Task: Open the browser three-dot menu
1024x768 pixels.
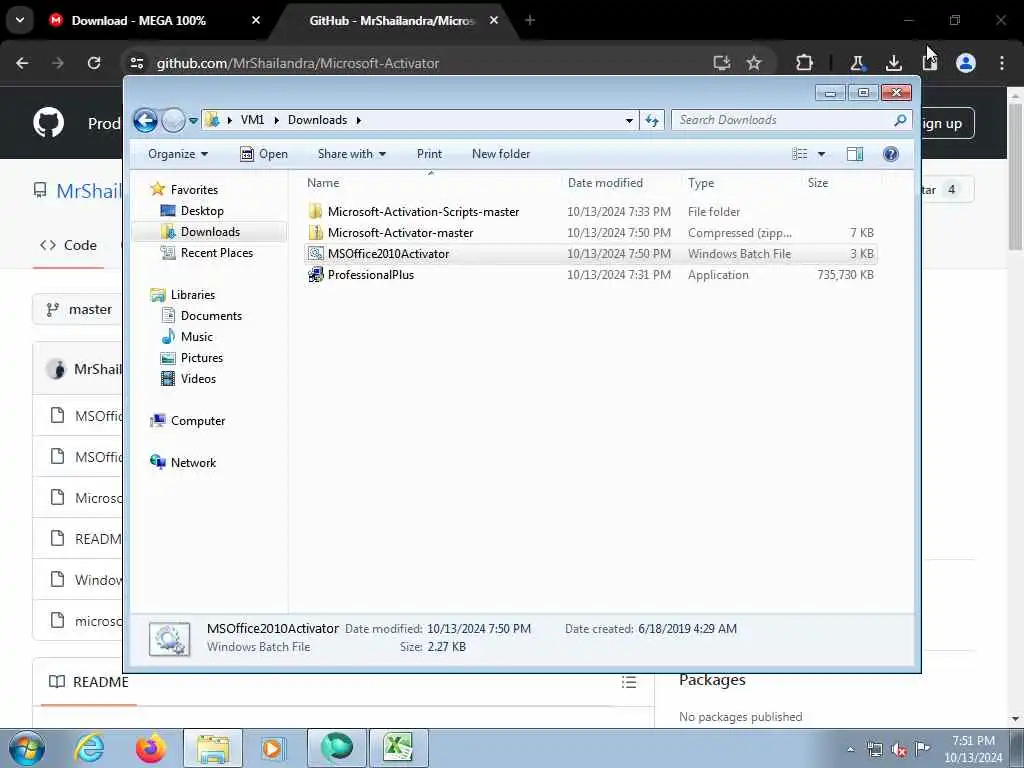Action: [x=1001, y=63]
